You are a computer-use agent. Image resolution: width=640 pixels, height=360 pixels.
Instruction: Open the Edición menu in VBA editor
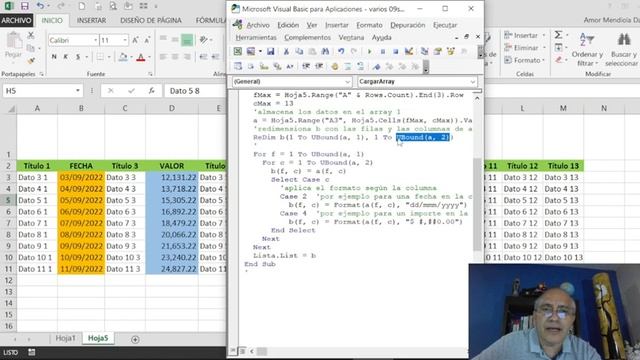coord(288,25)
